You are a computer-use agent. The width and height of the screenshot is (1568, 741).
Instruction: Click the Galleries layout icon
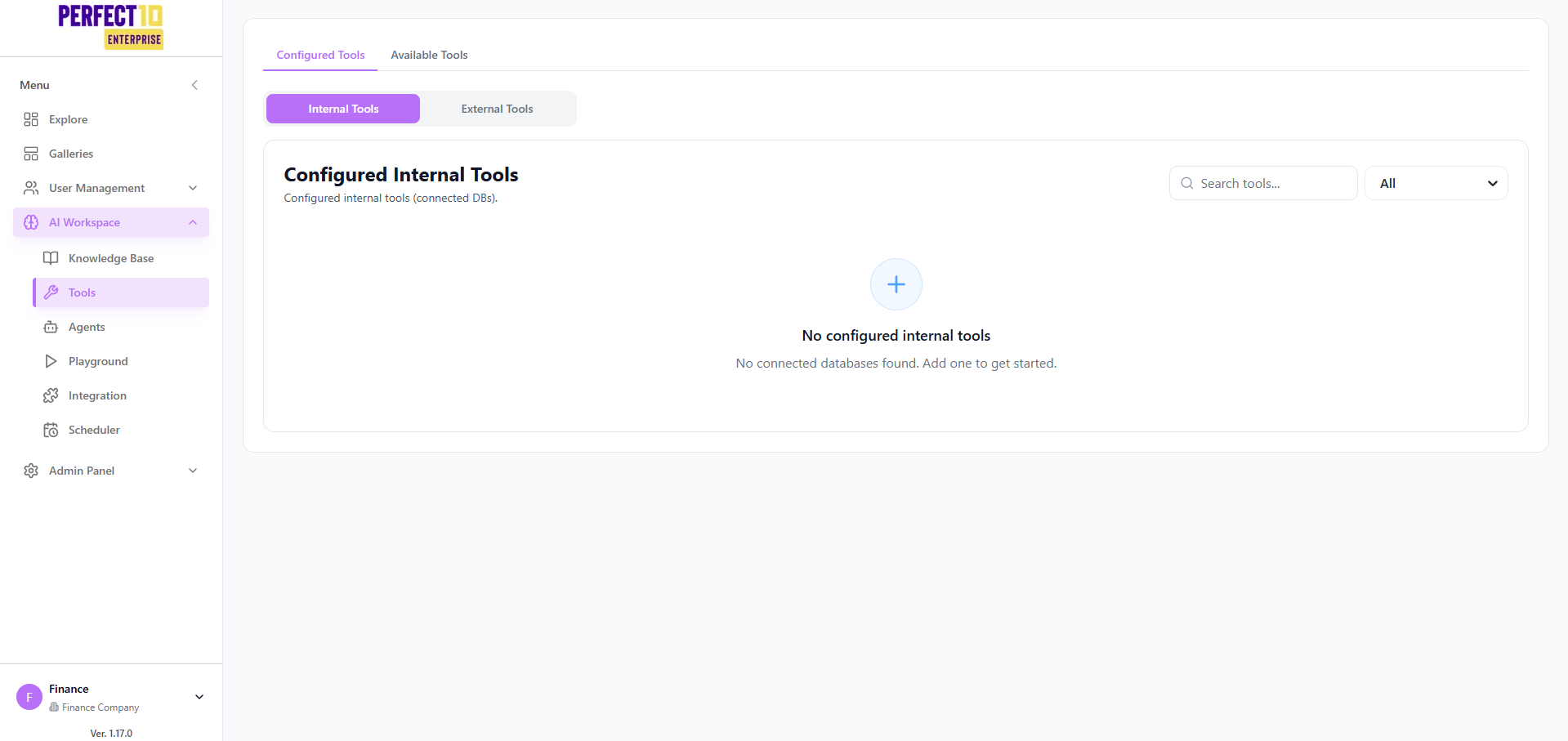(x=31, y=154)
